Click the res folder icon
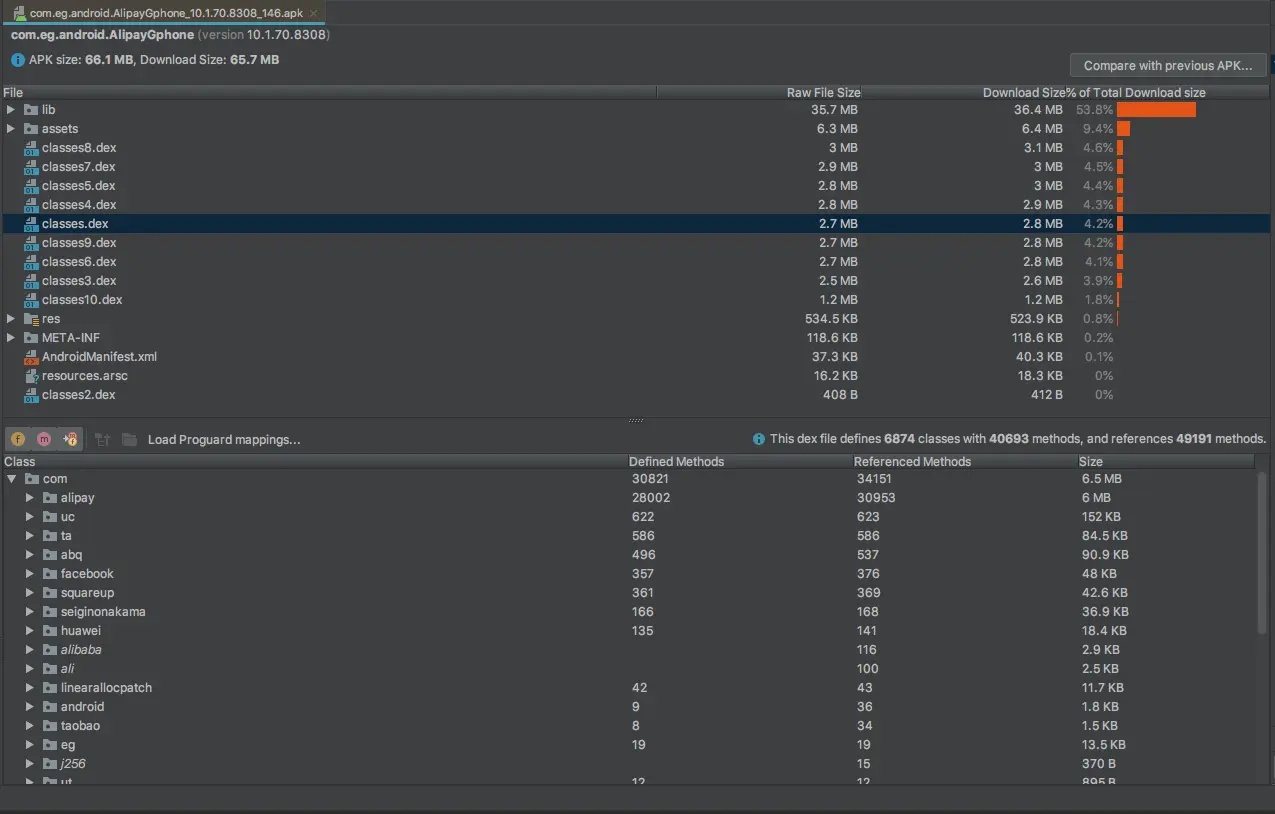This screenshot has width=1275, height=814. click(31, 319)
